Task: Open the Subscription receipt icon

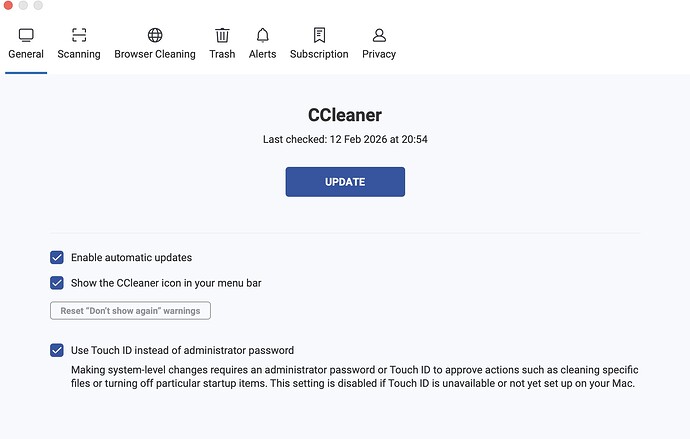Action: click(319, 36)
